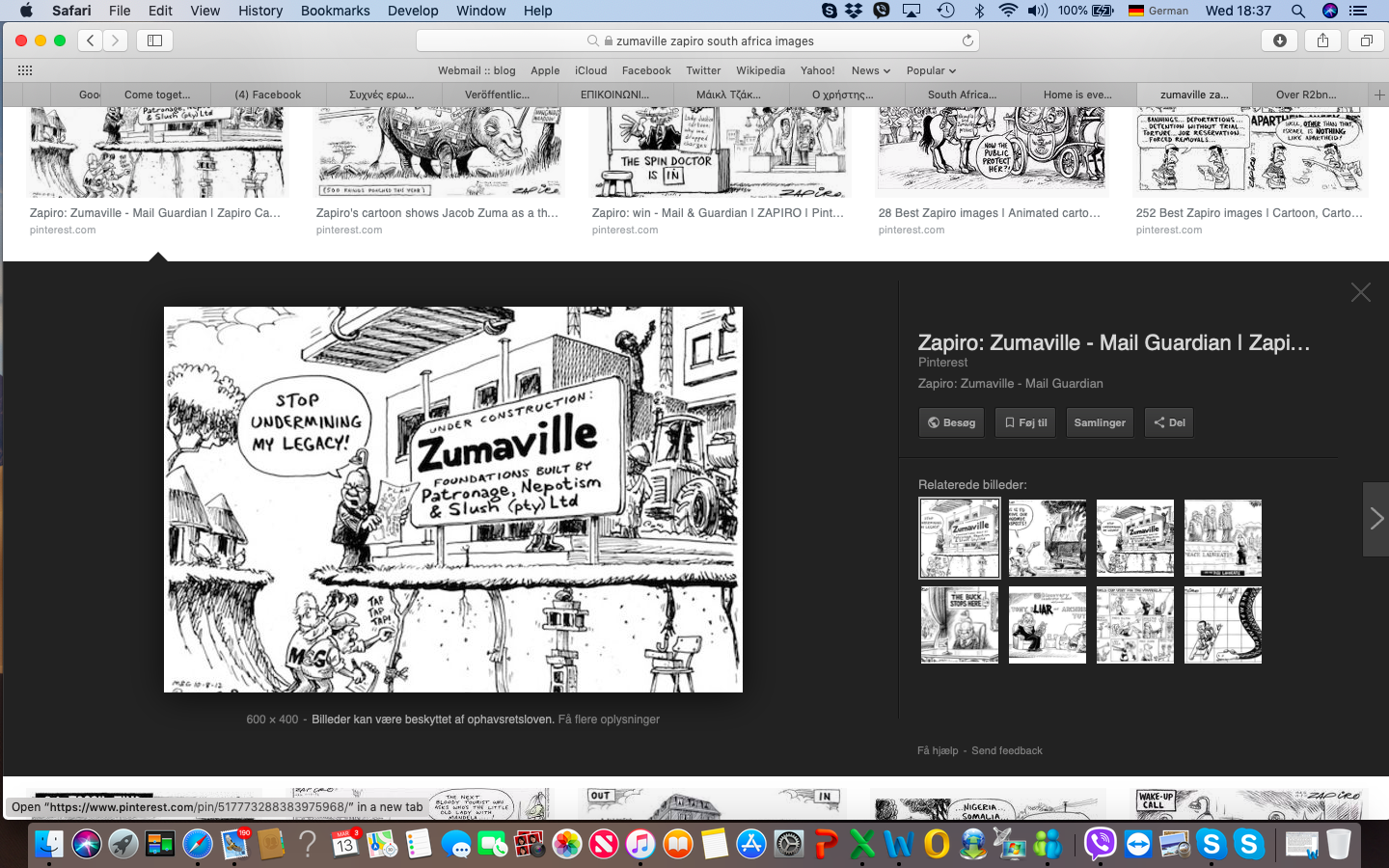Open Siri from the menu bar
Viewport: 1389px width, 868px height.
(1330, 11)
